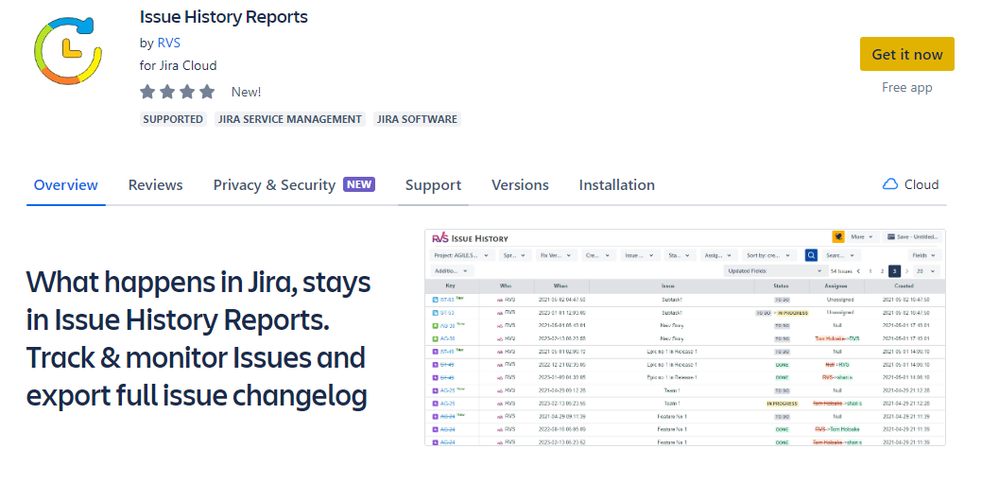Click the "Free app" label
999x501 pixels.
(x=907, y=88)
